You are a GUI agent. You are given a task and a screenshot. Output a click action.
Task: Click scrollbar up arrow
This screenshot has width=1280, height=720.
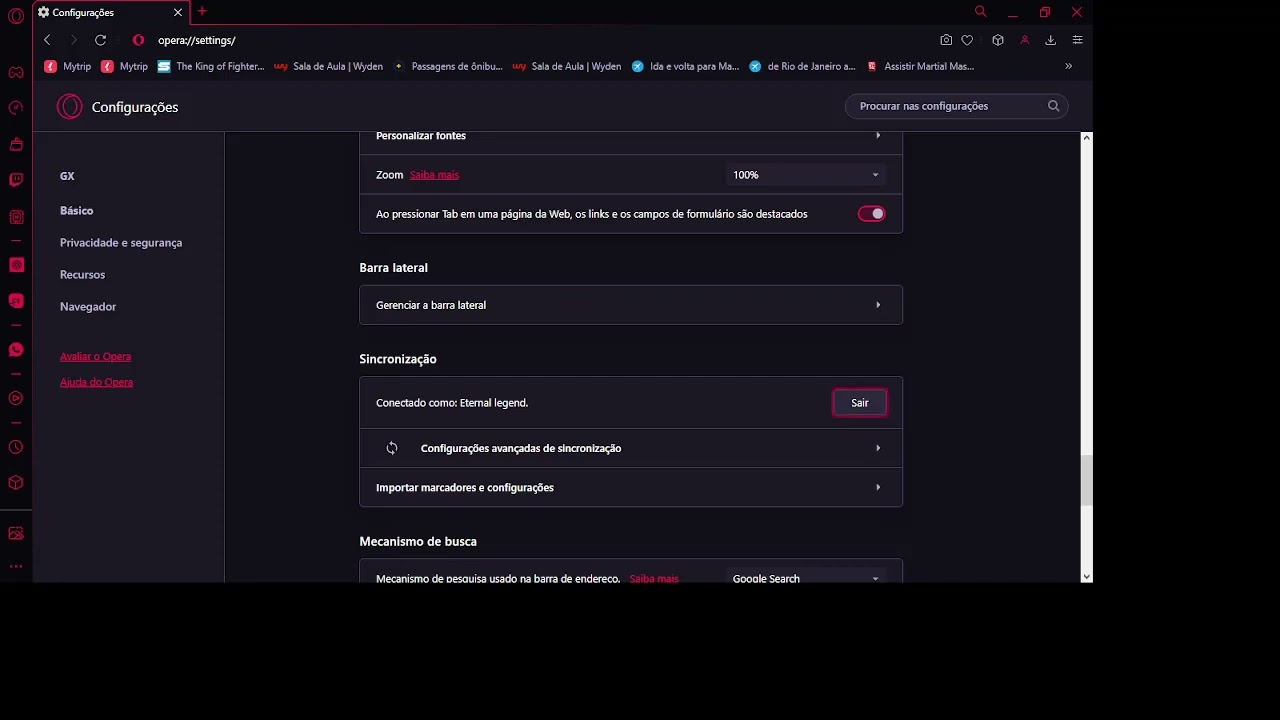pyautogui.click(x=1087, y=137)
